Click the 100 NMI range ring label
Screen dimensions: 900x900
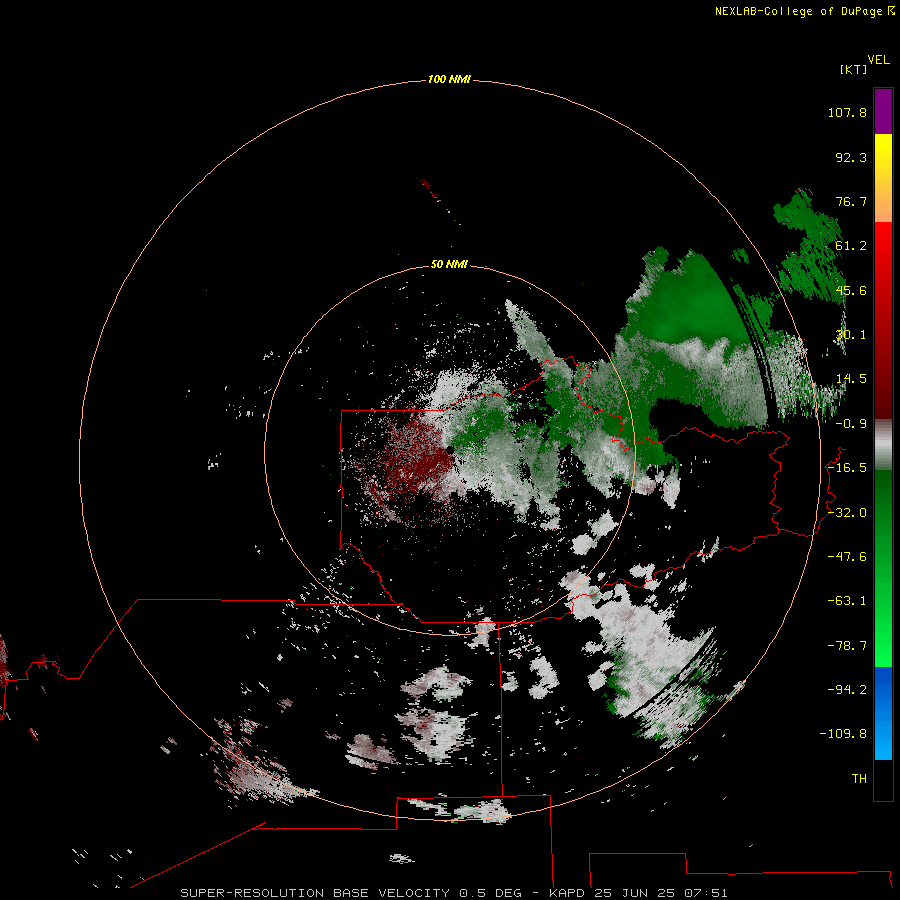point(449,79)
